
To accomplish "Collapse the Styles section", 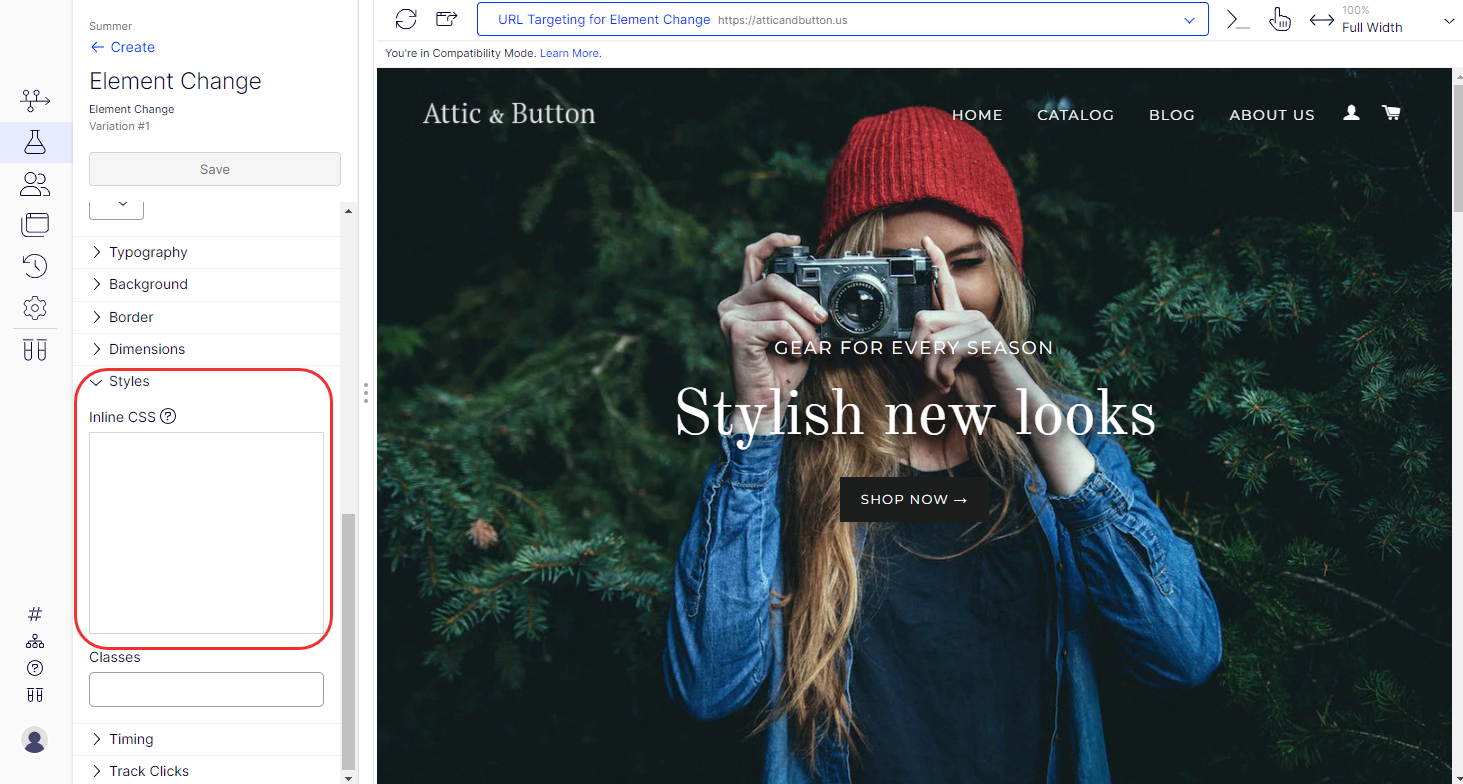I will 128,381.
